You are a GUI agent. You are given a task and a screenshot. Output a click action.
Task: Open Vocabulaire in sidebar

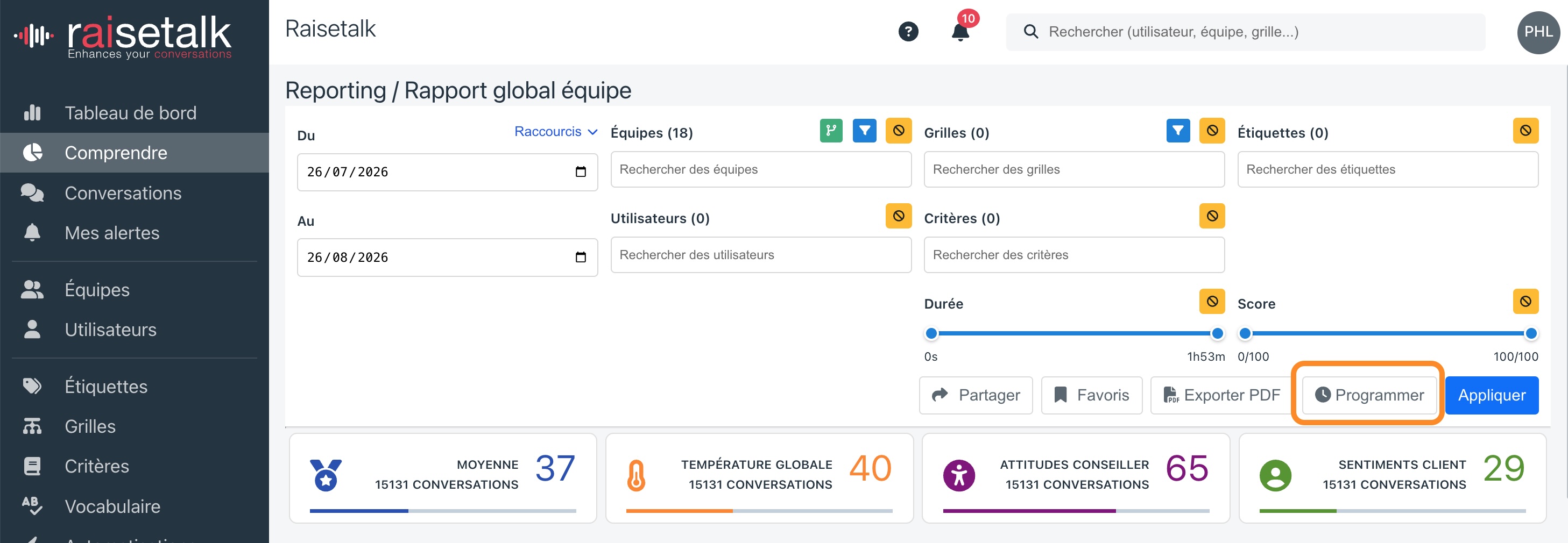[135, 506]
